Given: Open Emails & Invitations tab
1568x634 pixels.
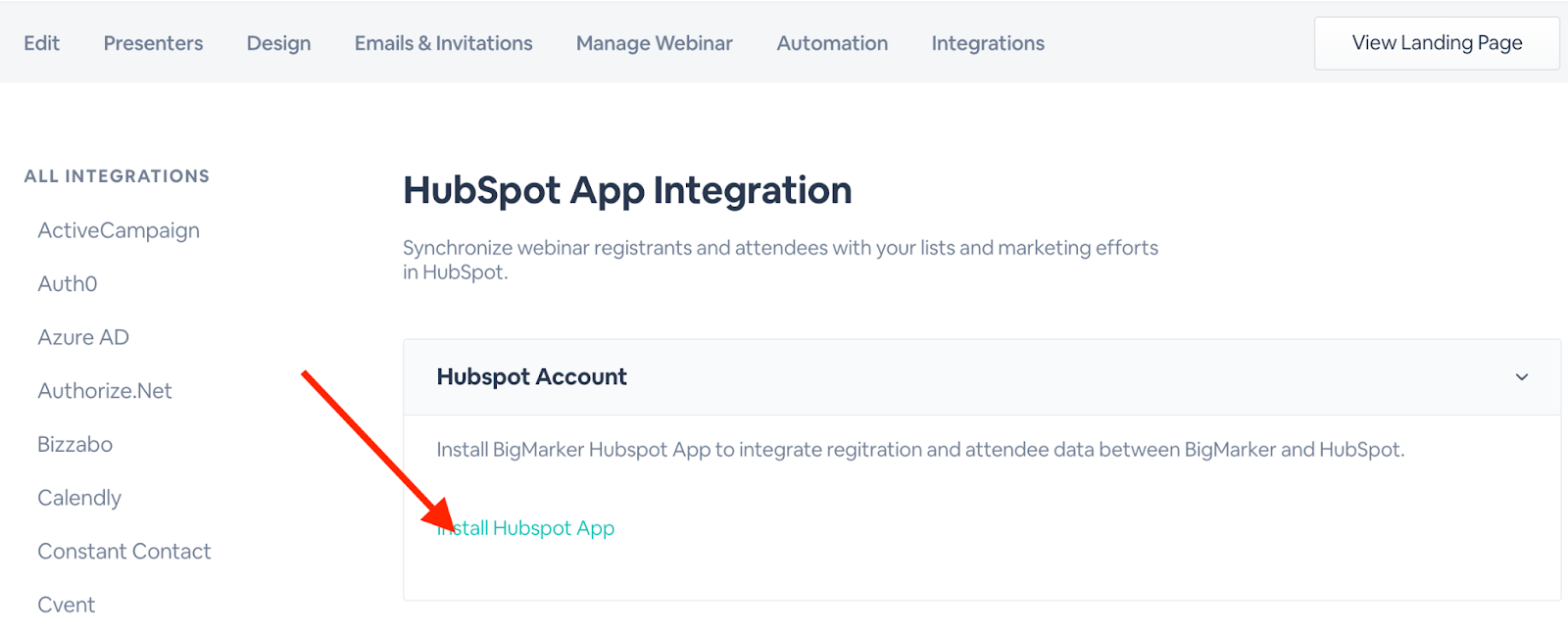Looking at the screenshot, I should pos(443,43).
